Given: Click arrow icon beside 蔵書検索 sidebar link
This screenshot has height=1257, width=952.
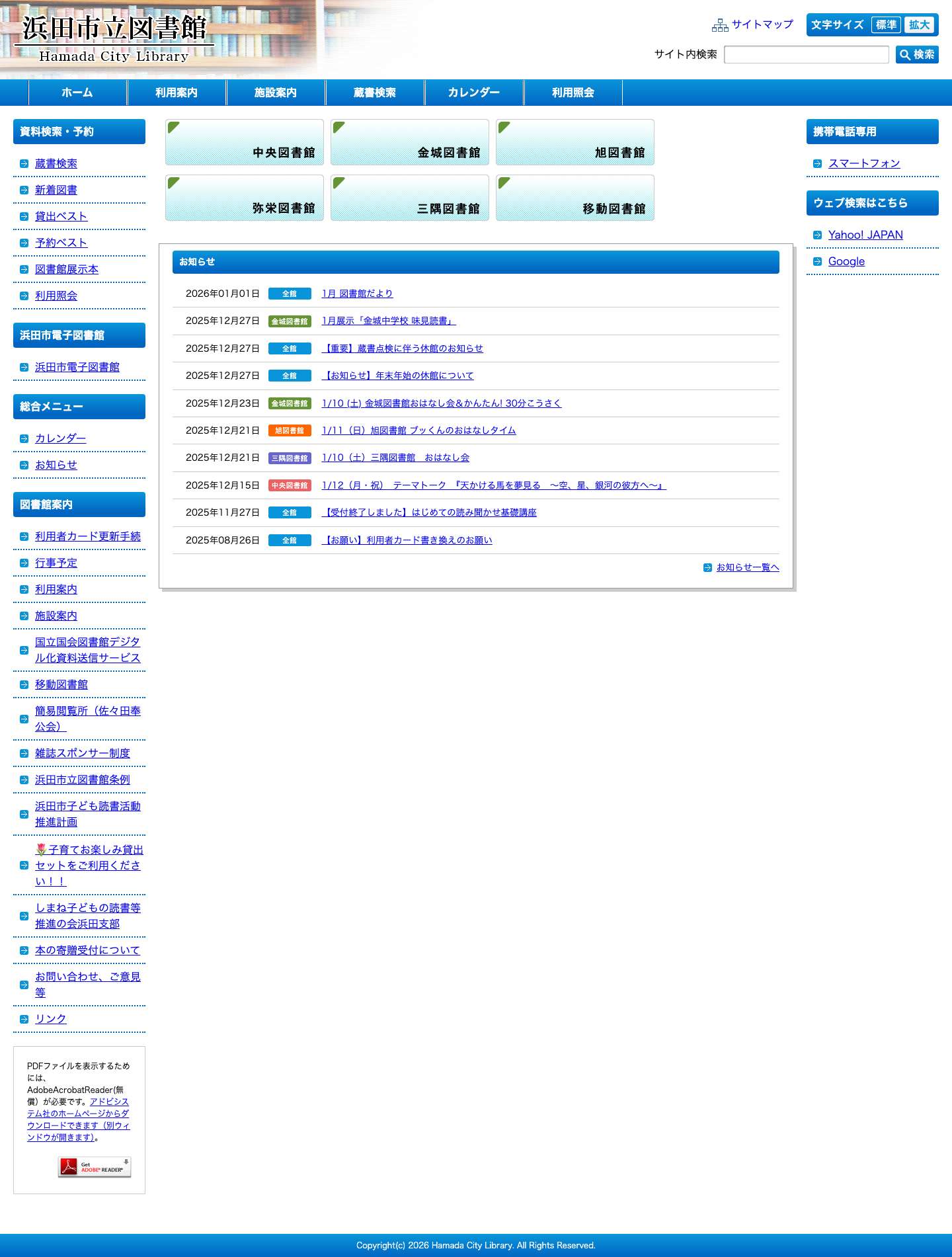Looking at the screenshot, I should pos(24,163).
